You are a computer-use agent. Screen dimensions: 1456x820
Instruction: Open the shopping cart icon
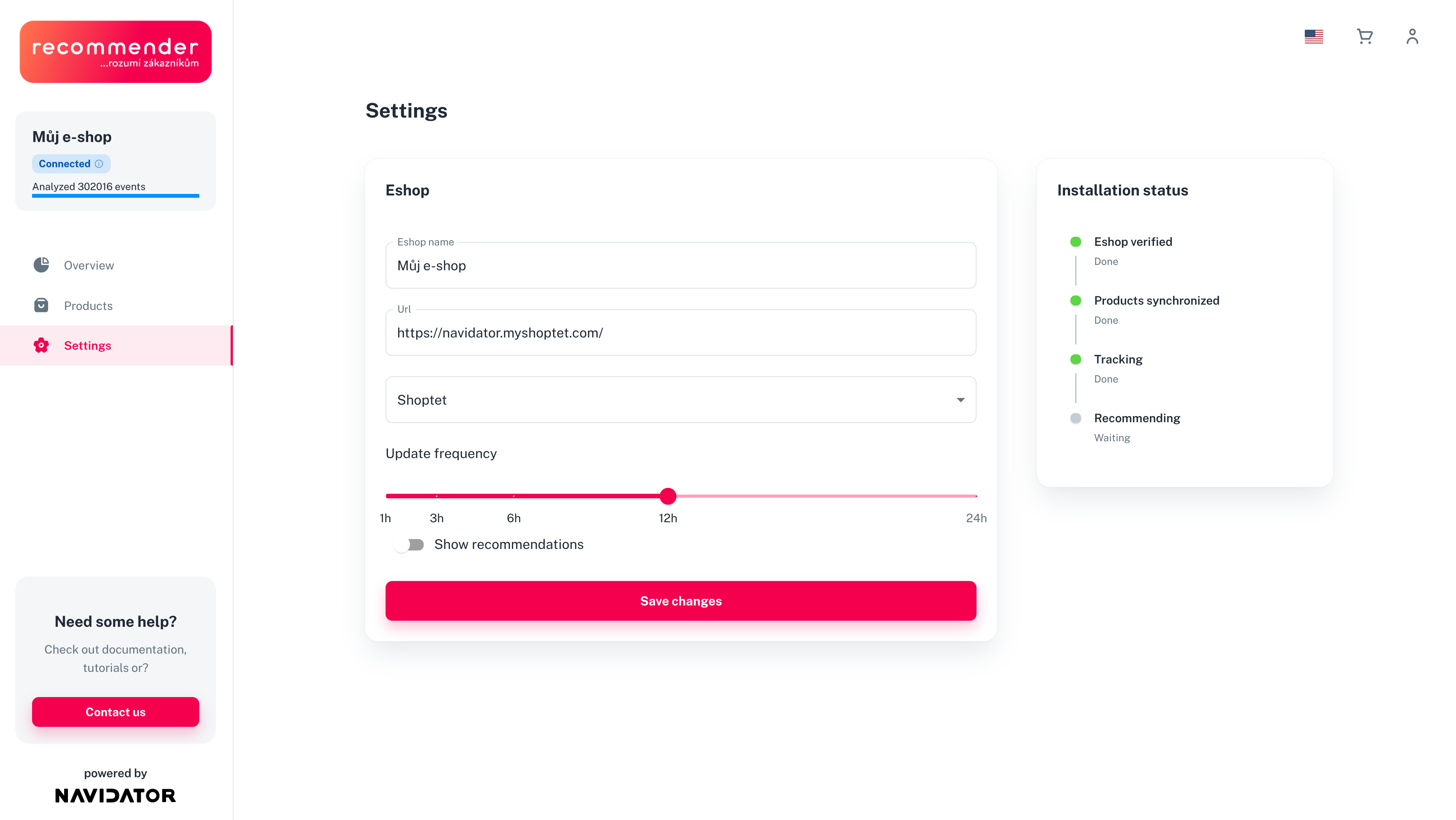point(1364,37)
